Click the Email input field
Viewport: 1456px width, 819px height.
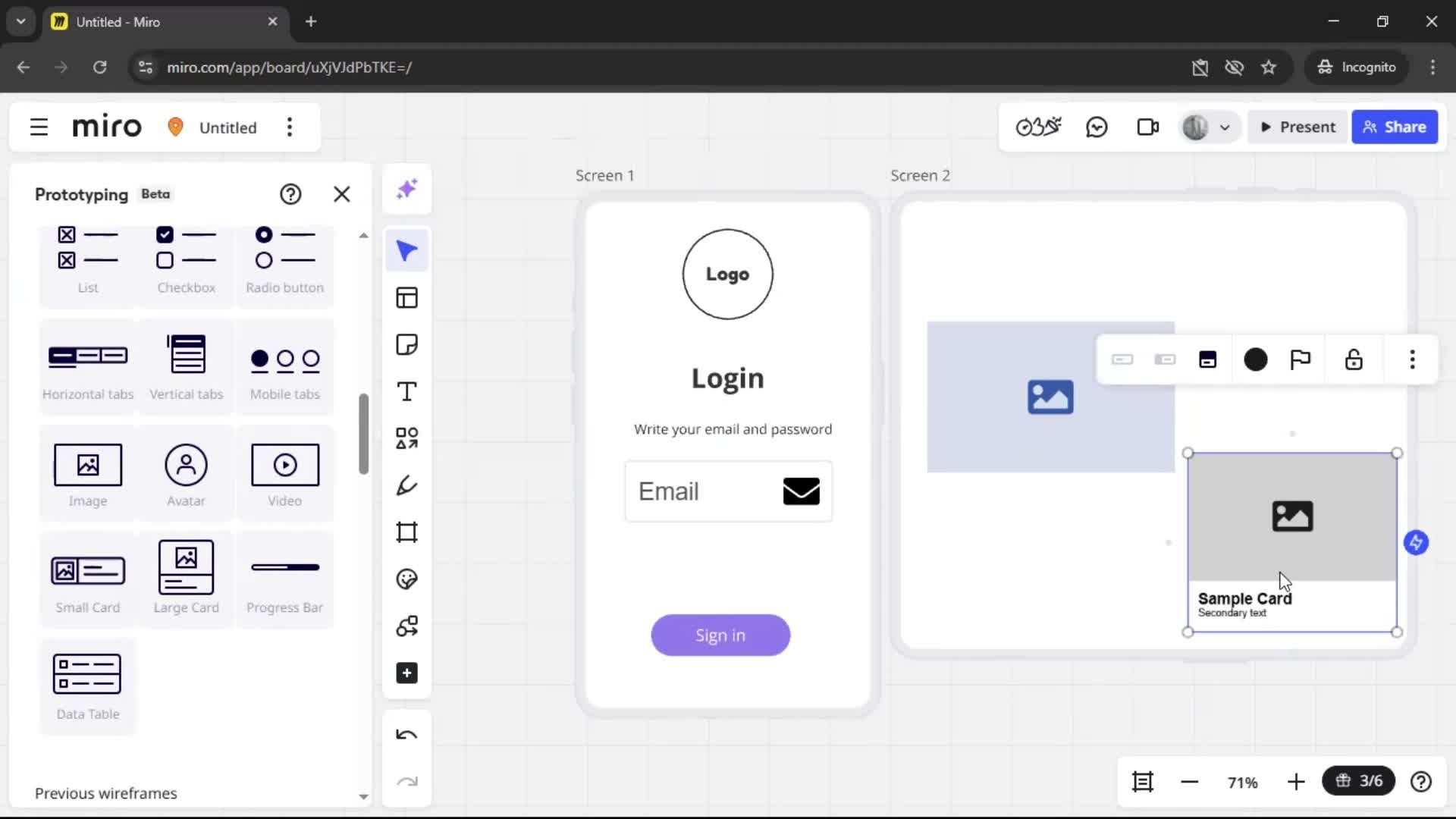[x=729, y=491]
